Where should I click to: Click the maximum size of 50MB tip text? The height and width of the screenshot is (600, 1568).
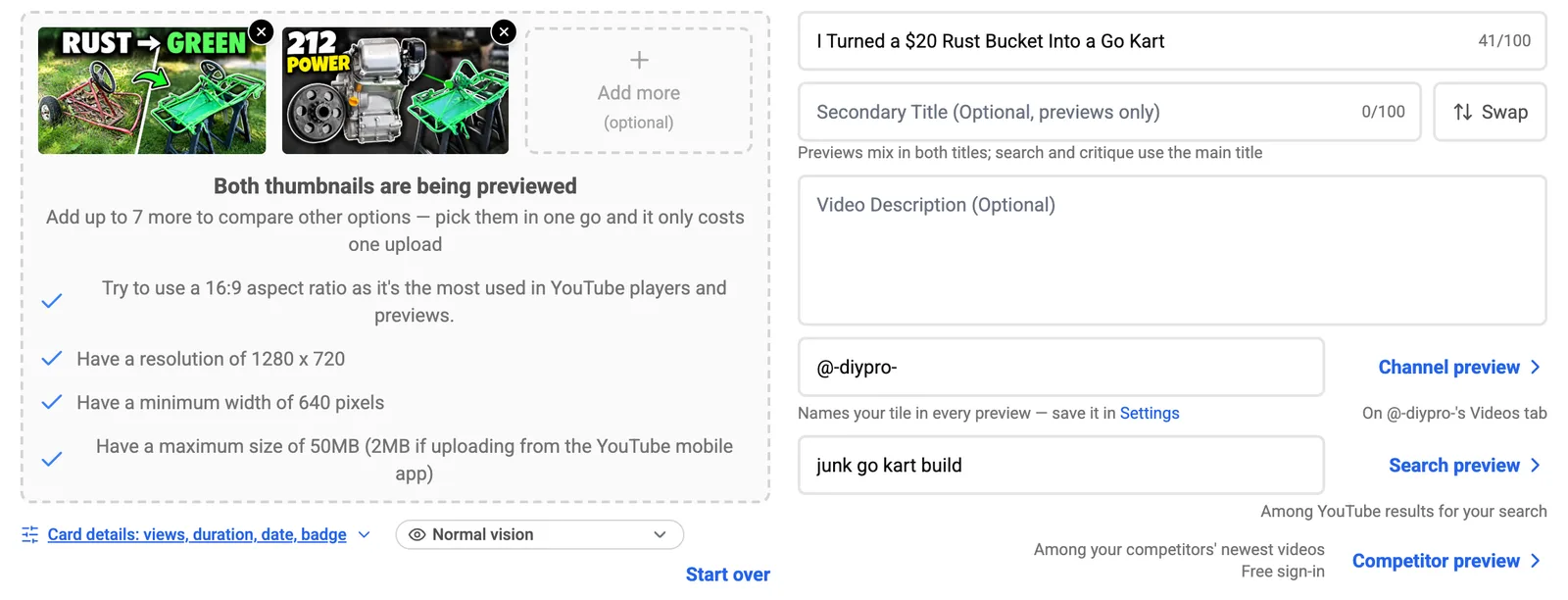coord(414,459)
